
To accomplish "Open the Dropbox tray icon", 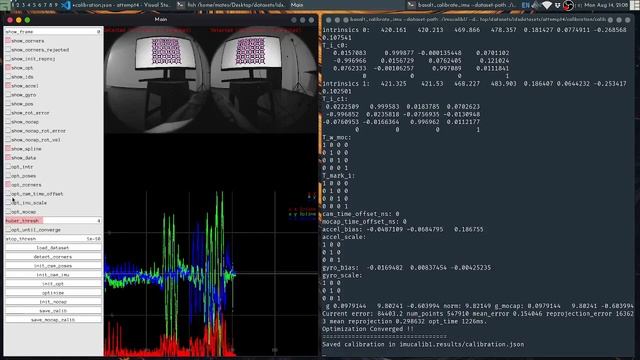I will pos(557,5).
